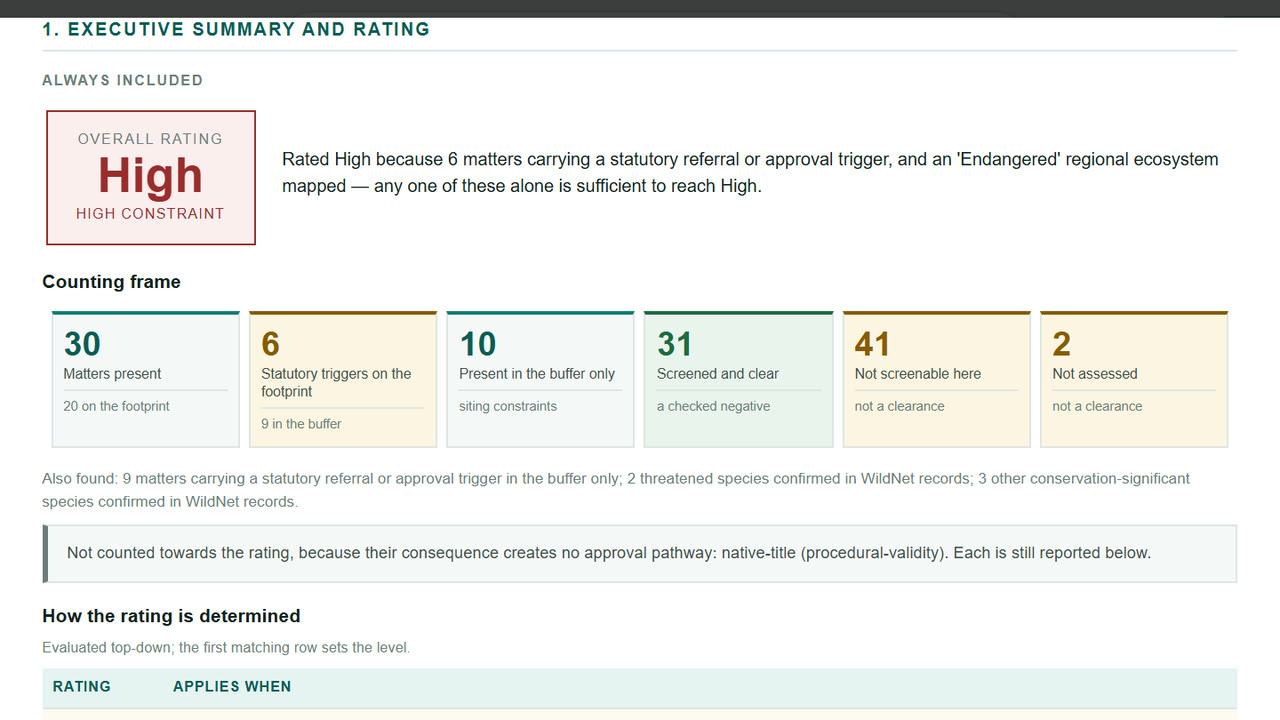
Task: Select the number 2 in Not assessed card
Action: [1062, 344]
